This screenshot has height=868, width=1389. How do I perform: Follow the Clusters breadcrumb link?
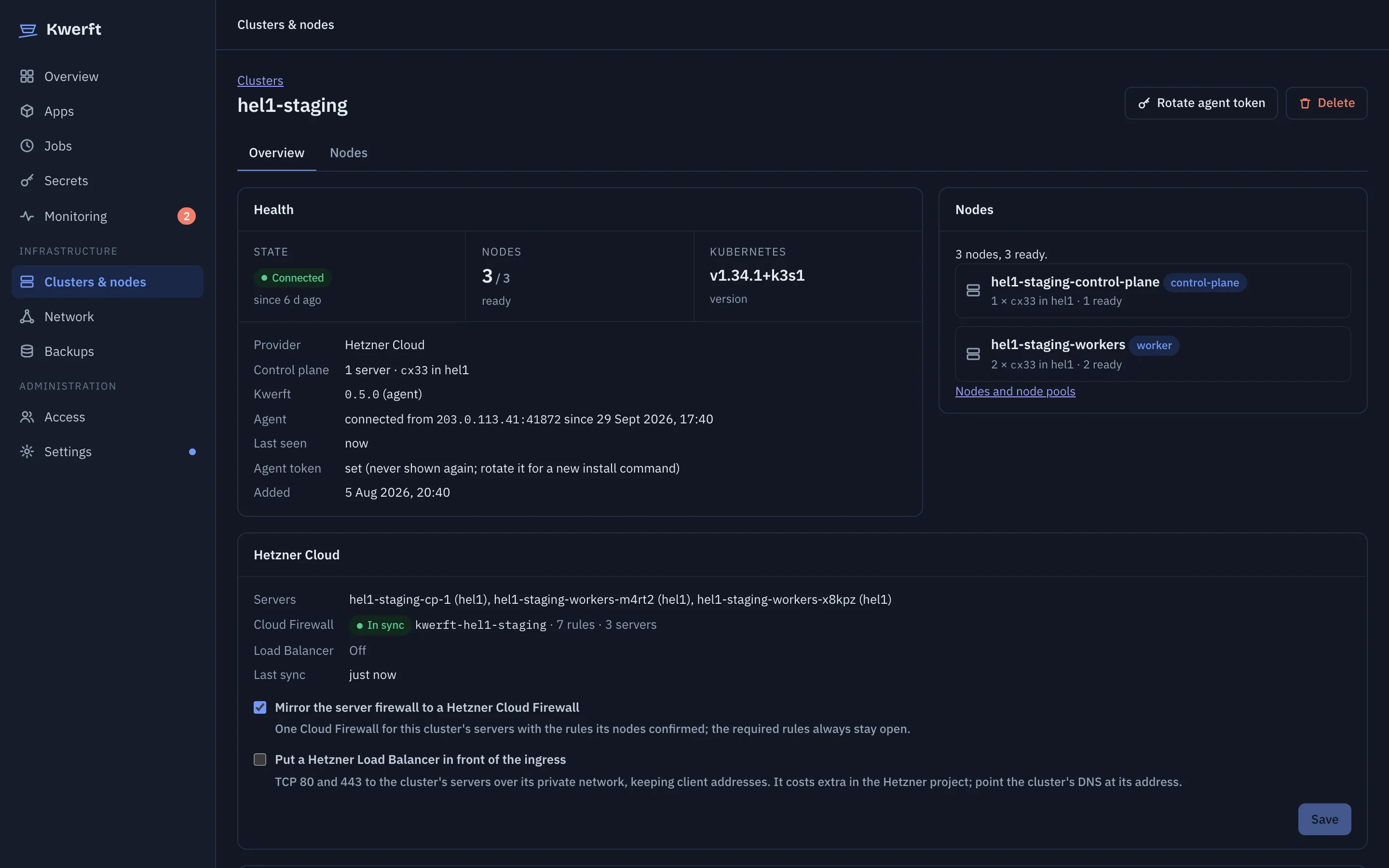(260, 81)
